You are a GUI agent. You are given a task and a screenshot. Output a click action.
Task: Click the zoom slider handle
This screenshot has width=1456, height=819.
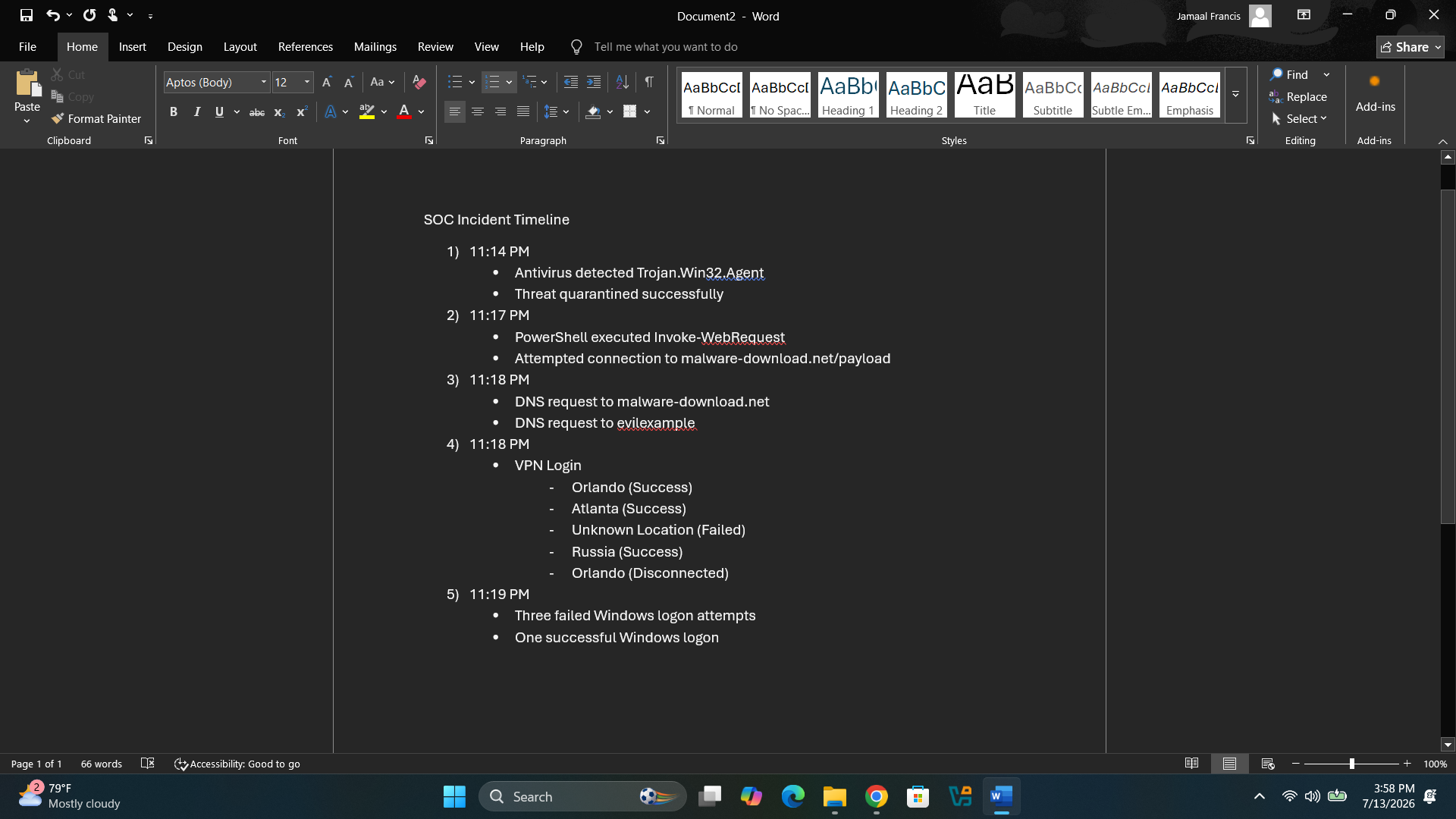[1351, 764]
